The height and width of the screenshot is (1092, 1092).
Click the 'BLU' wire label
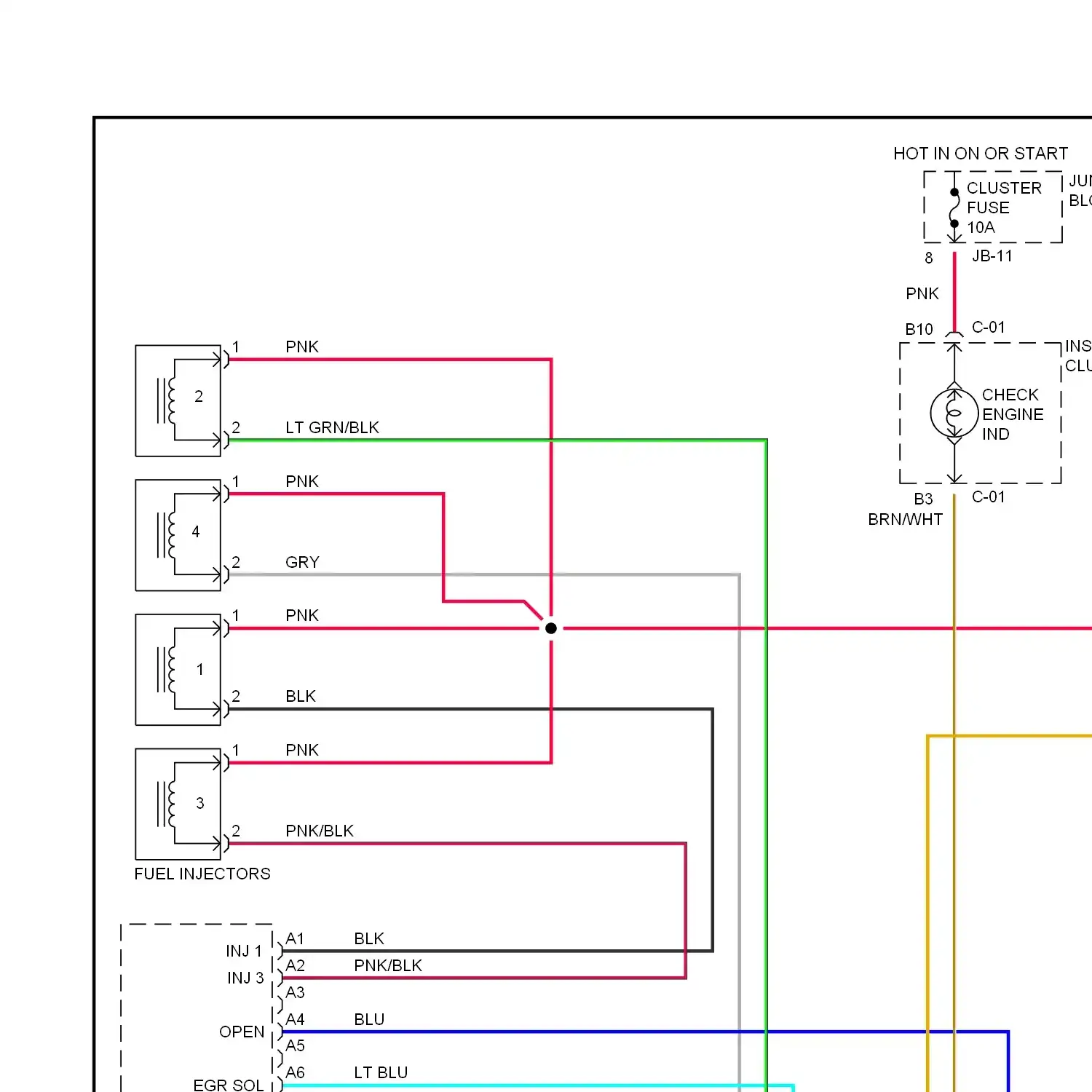click(369, 1019)
